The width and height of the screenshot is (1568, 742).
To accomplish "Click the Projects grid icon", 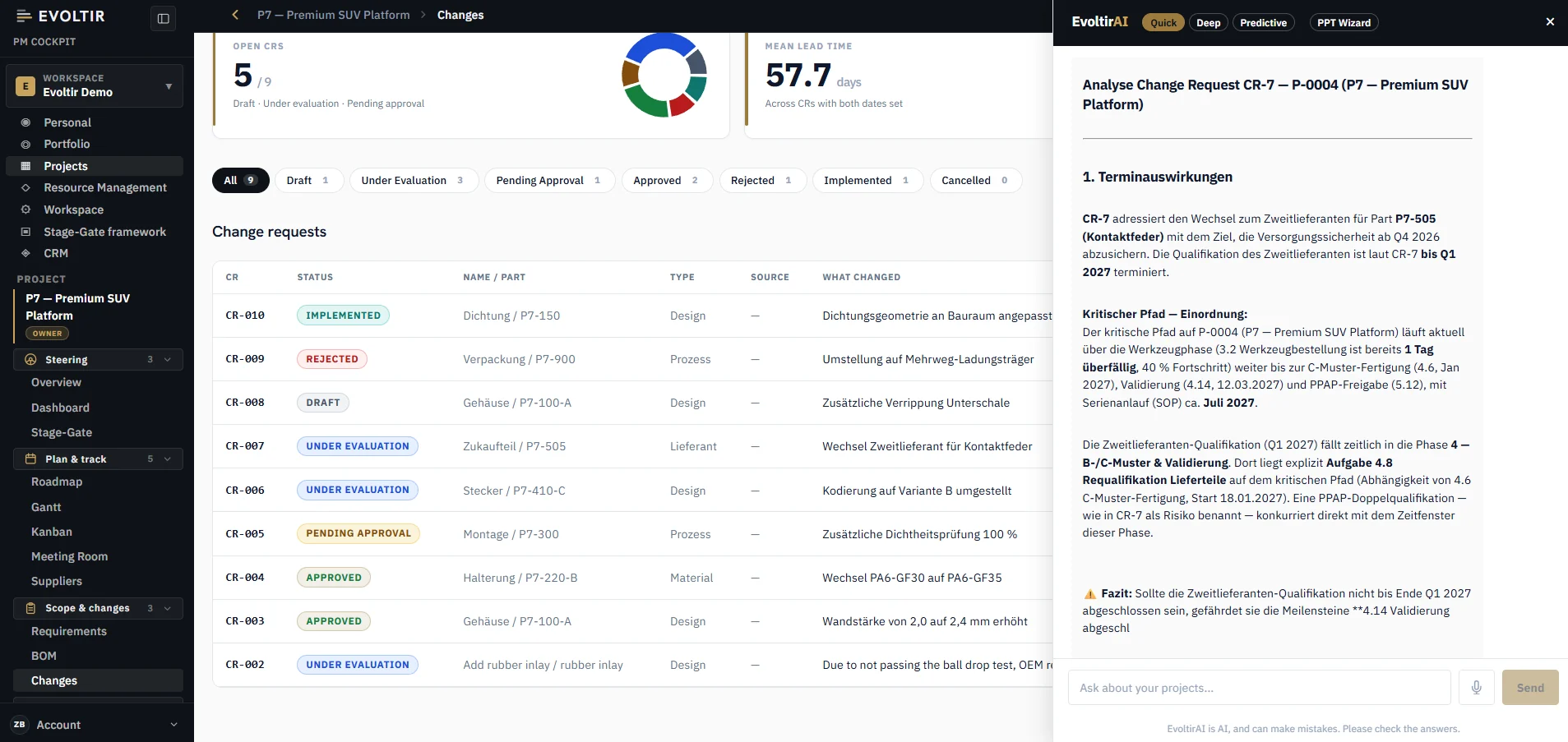I will coord(25,166).
